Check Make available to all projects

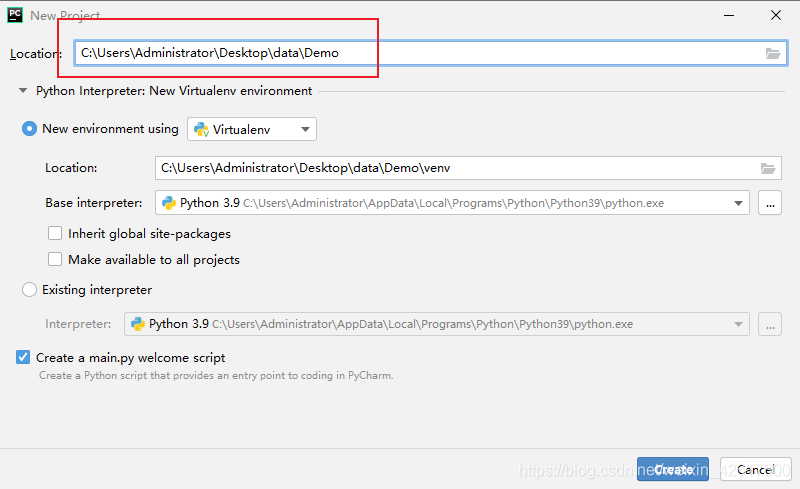55,260
